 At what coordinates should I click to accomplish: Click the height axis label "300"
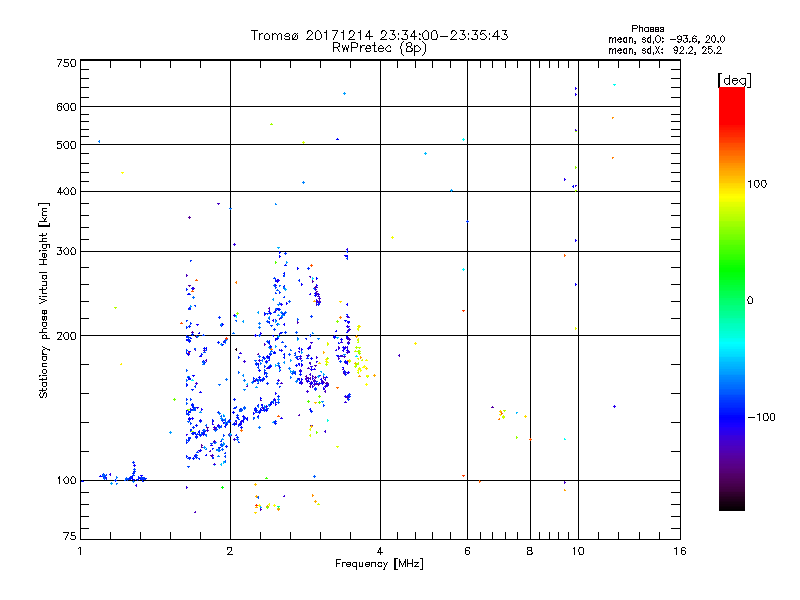click(x=66, y=251)
